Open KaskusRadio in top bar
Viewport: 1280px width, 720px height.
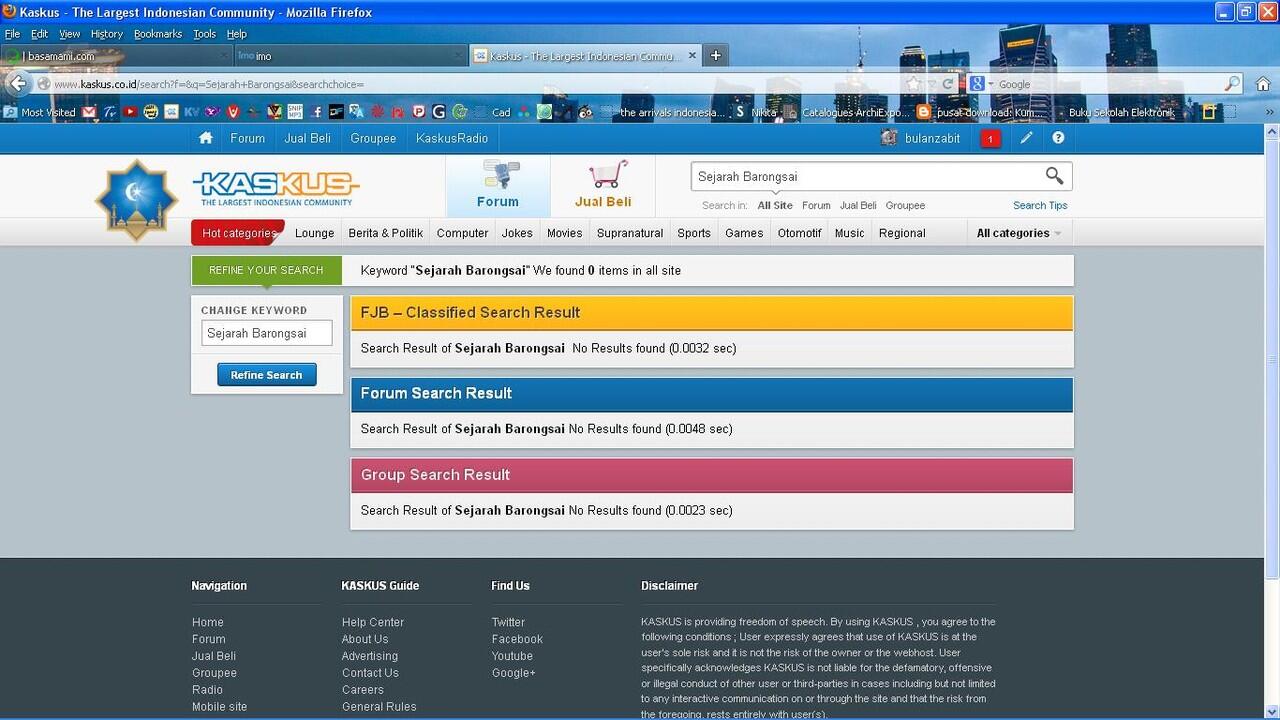452,138
